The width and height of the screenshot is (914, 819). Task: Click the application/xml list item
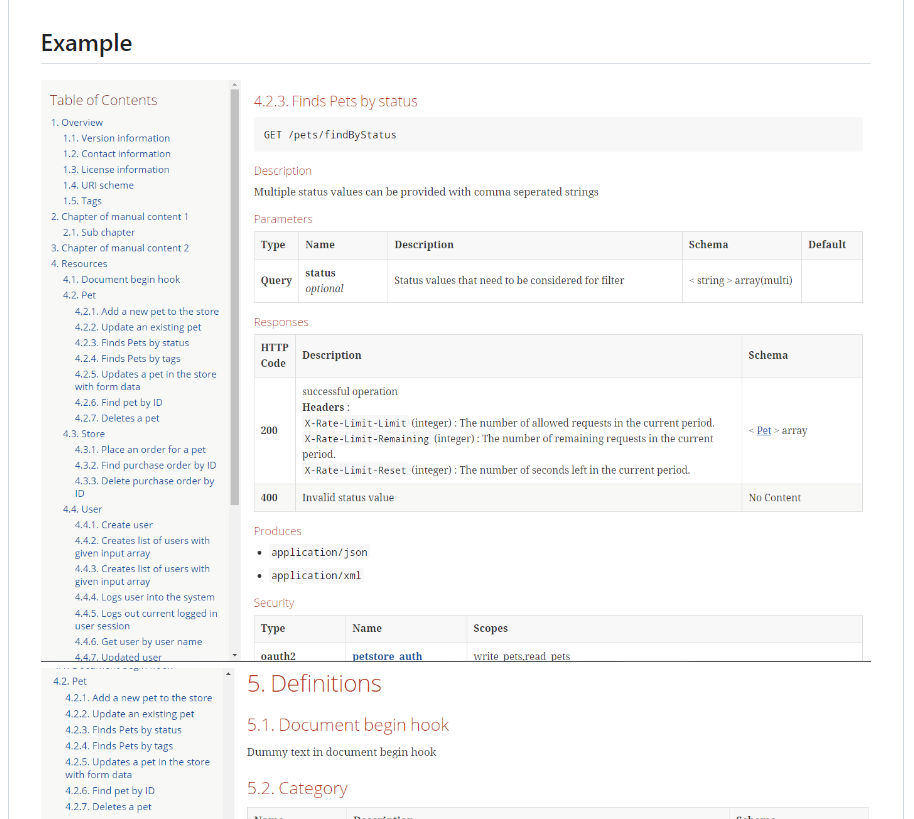(x=316, y=575)
